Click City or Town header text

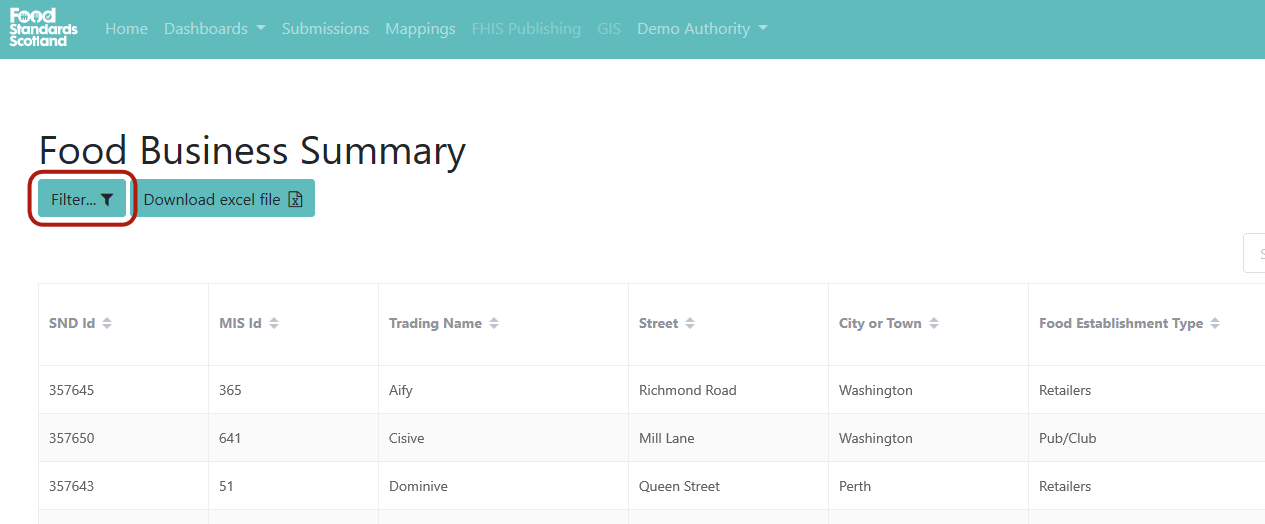point(880,324)
